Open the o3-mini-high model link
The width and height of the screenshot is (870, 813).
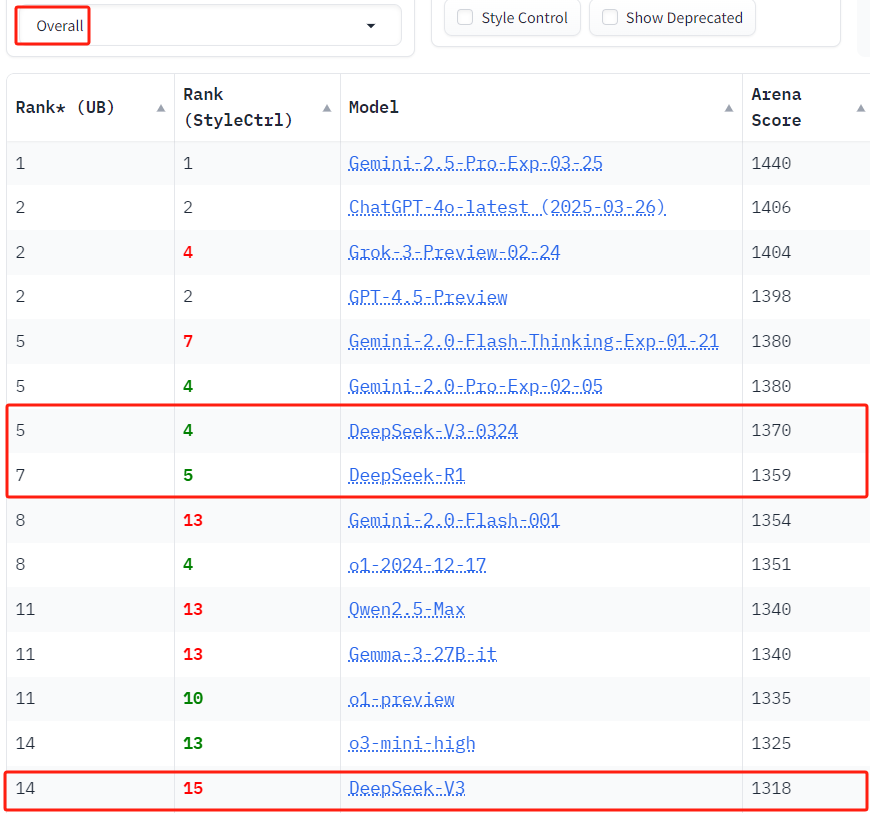point(412,744)
